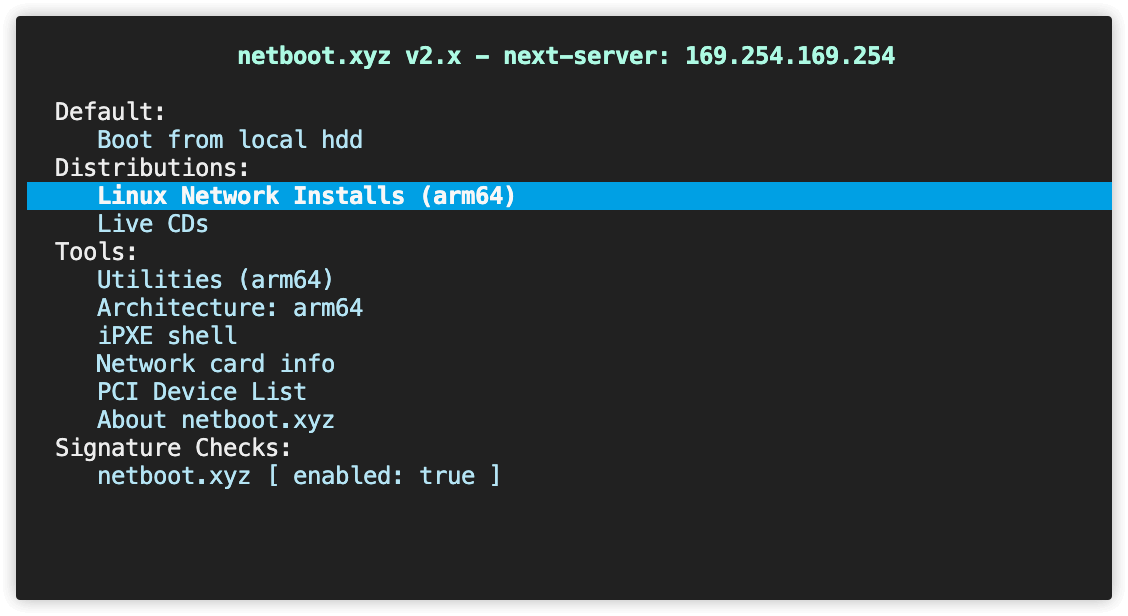Open the Live CDs entry
Screen dimensions: 1128x616
tap(152, 223)
